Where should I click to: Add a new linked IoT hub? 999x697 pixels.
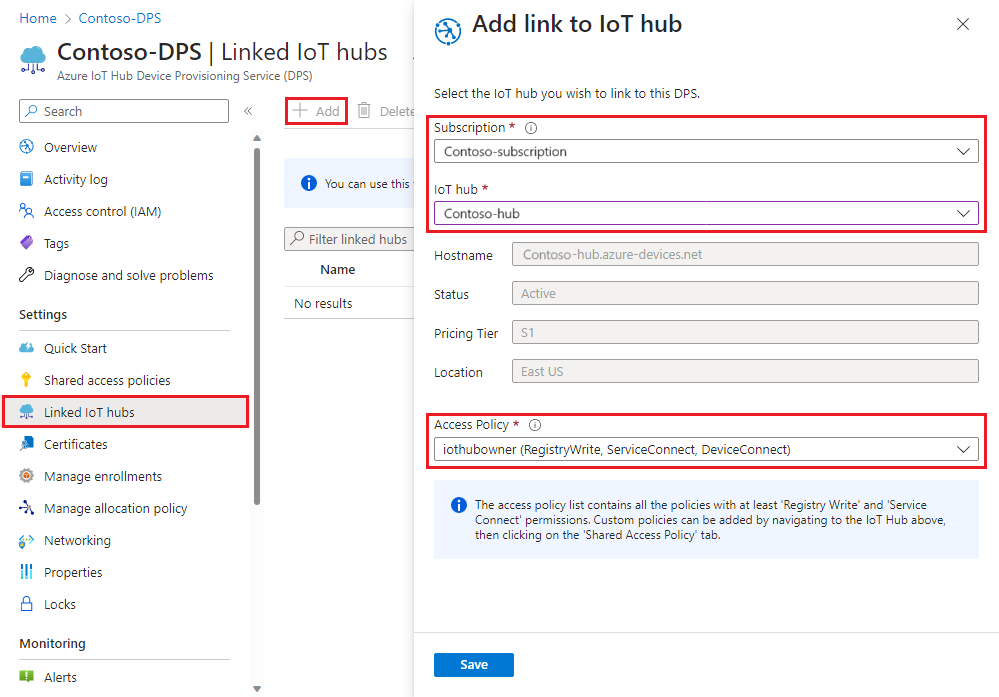pos(315,110)
